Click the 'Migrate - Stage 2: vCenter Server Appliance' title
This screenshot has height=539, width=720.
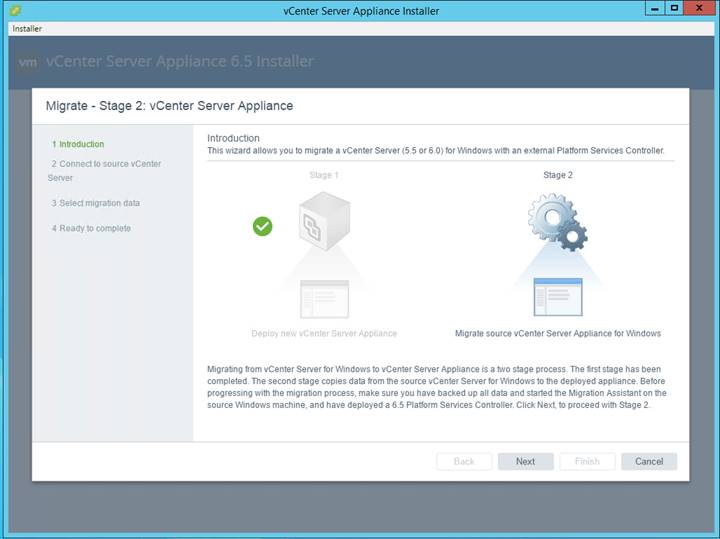pos(169,106)
